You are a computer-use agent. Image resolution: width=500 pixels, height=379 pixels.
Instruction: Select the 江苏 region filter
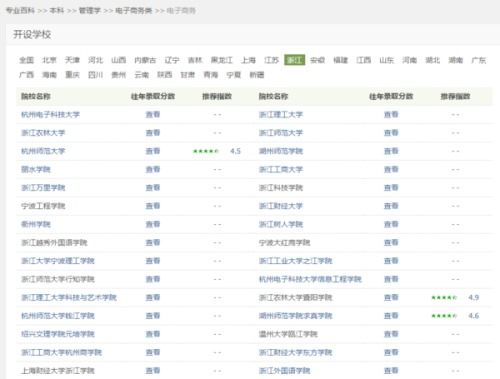tap(271, 60)
